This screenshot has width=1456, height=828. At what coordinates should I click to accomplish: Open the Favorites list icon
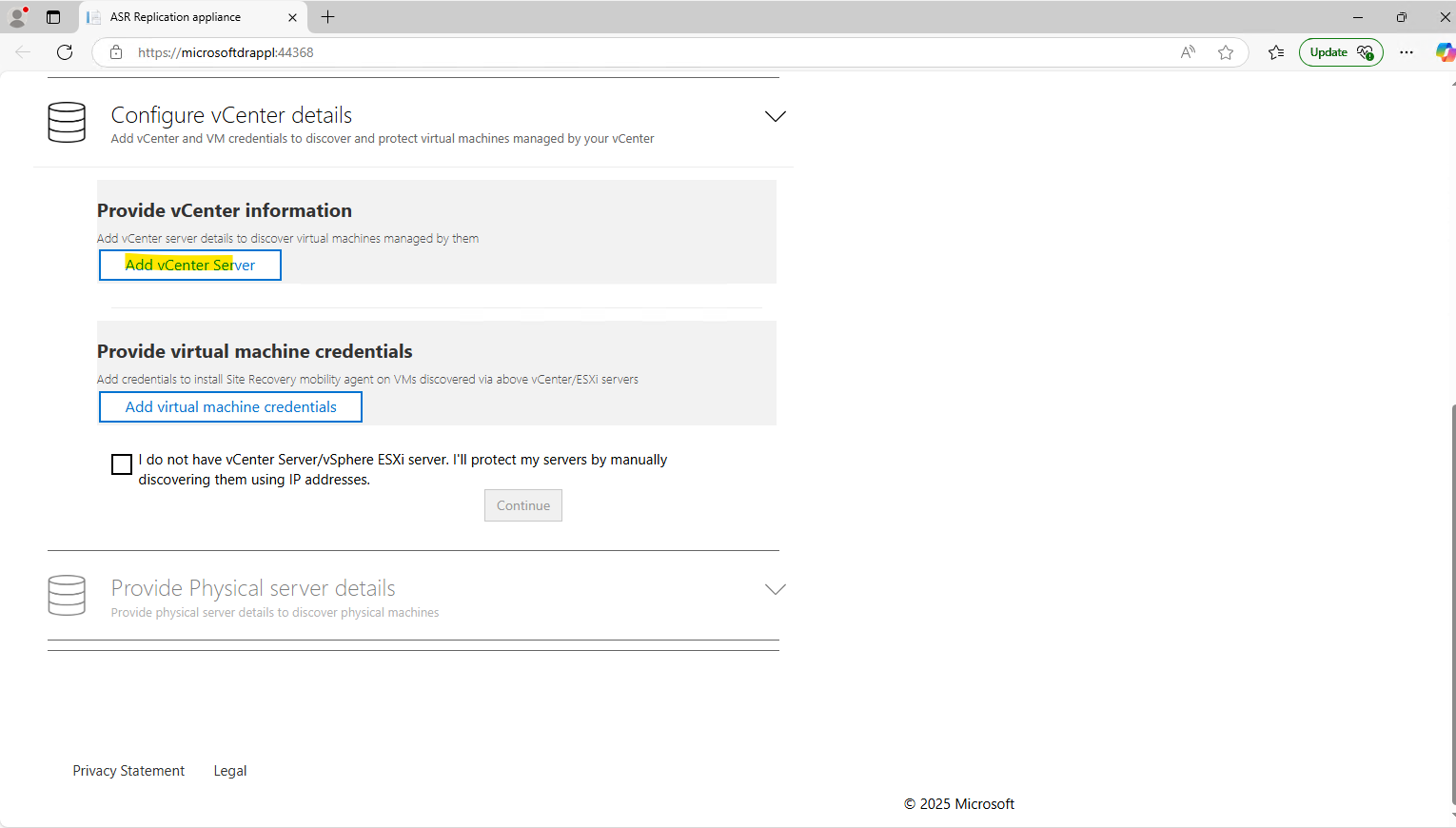[1276, 52]
